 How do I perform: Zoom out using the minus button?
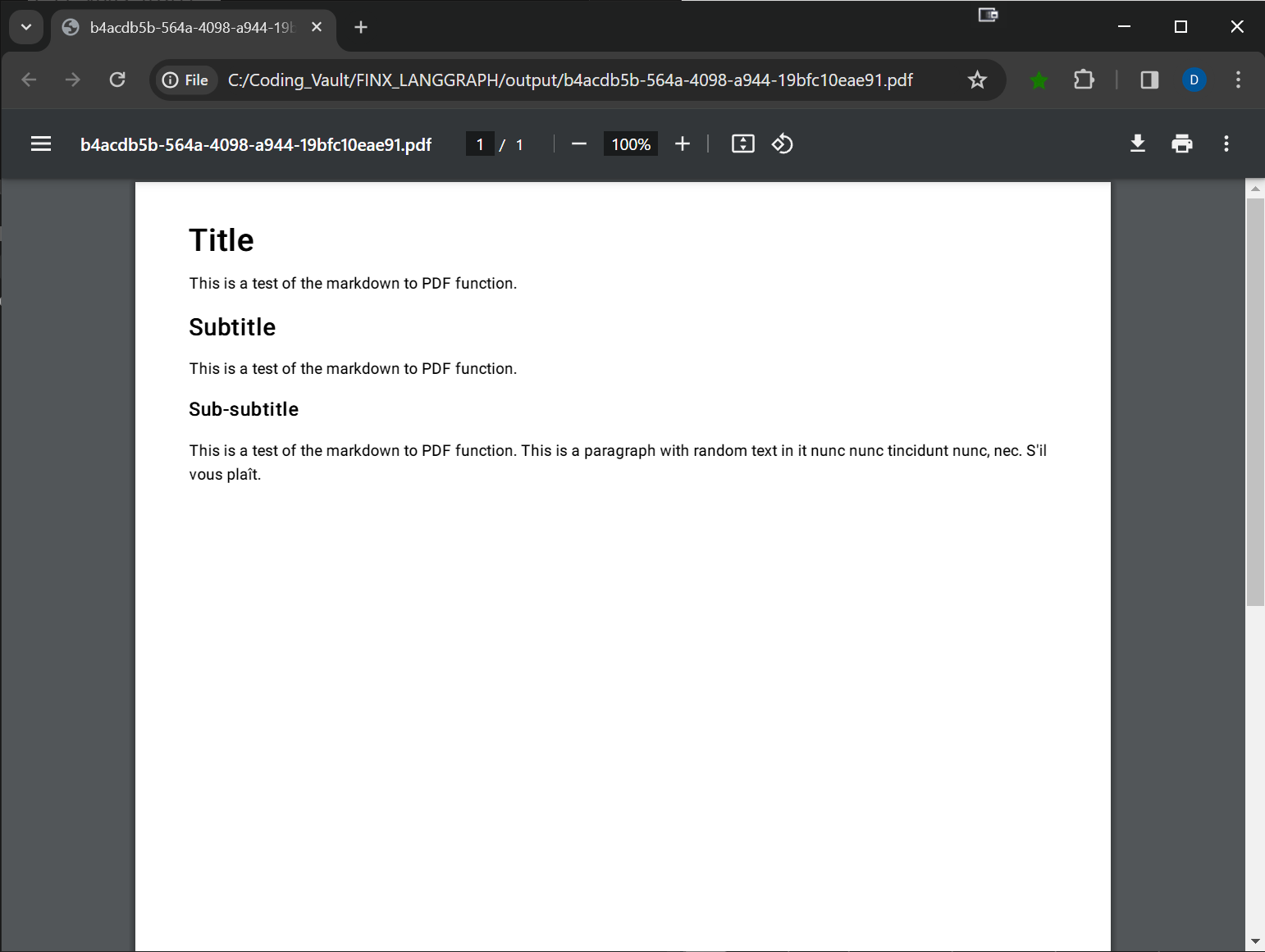(x=578, y=144)
